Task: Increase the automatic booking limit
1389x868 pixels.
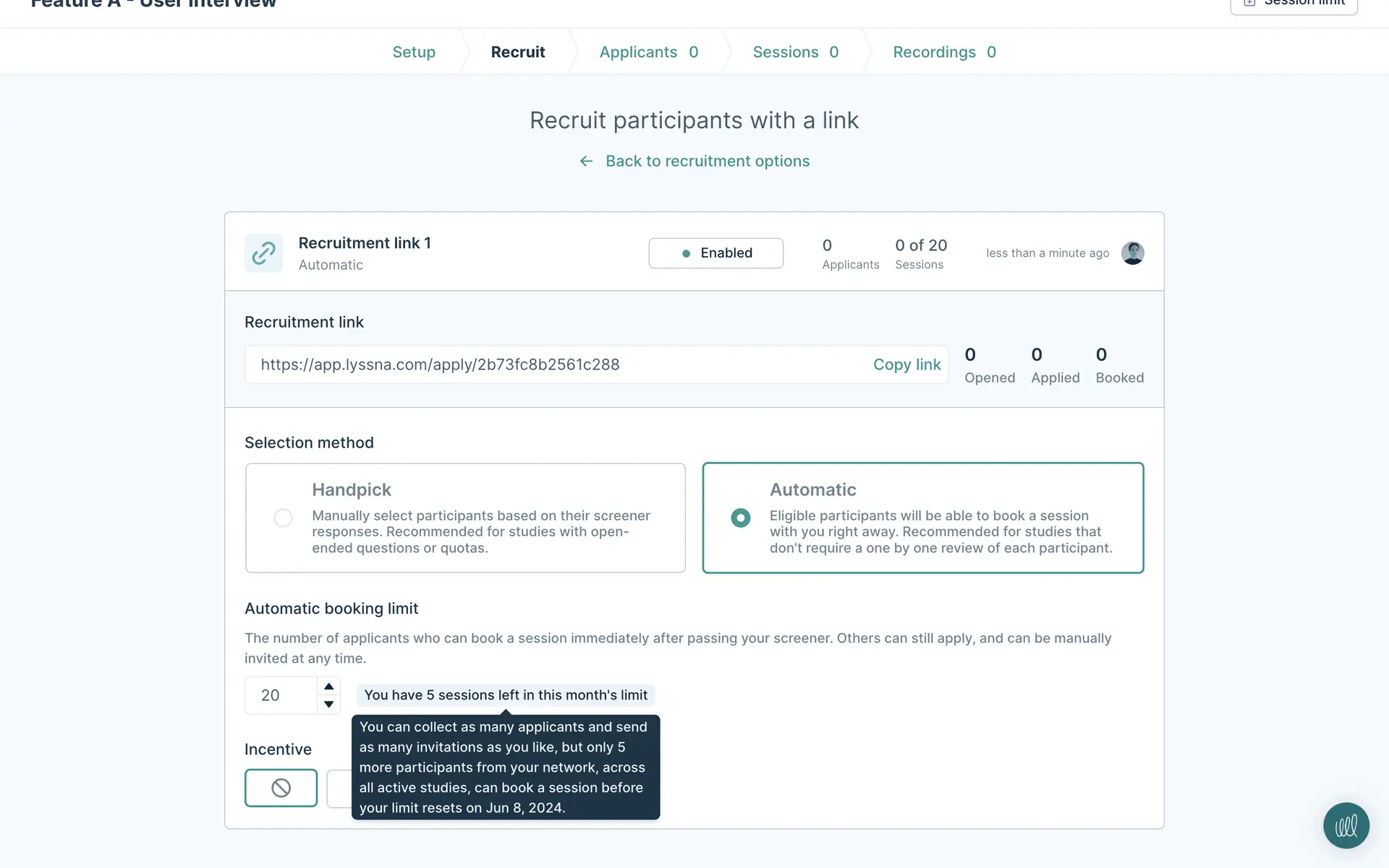Action: point(328,686)
